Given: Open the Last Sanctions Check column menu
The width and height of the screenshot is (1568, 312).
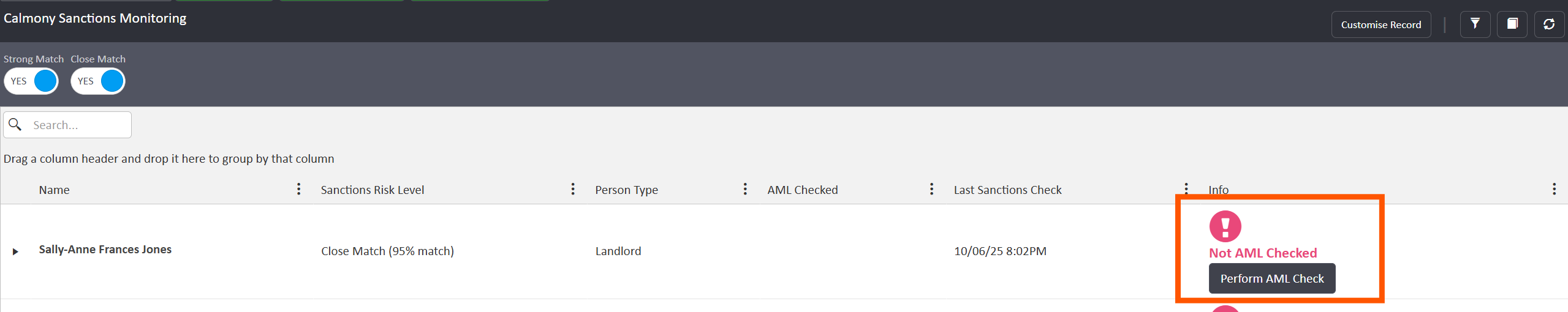Looking at the screenshot, I should point(1186,189).
